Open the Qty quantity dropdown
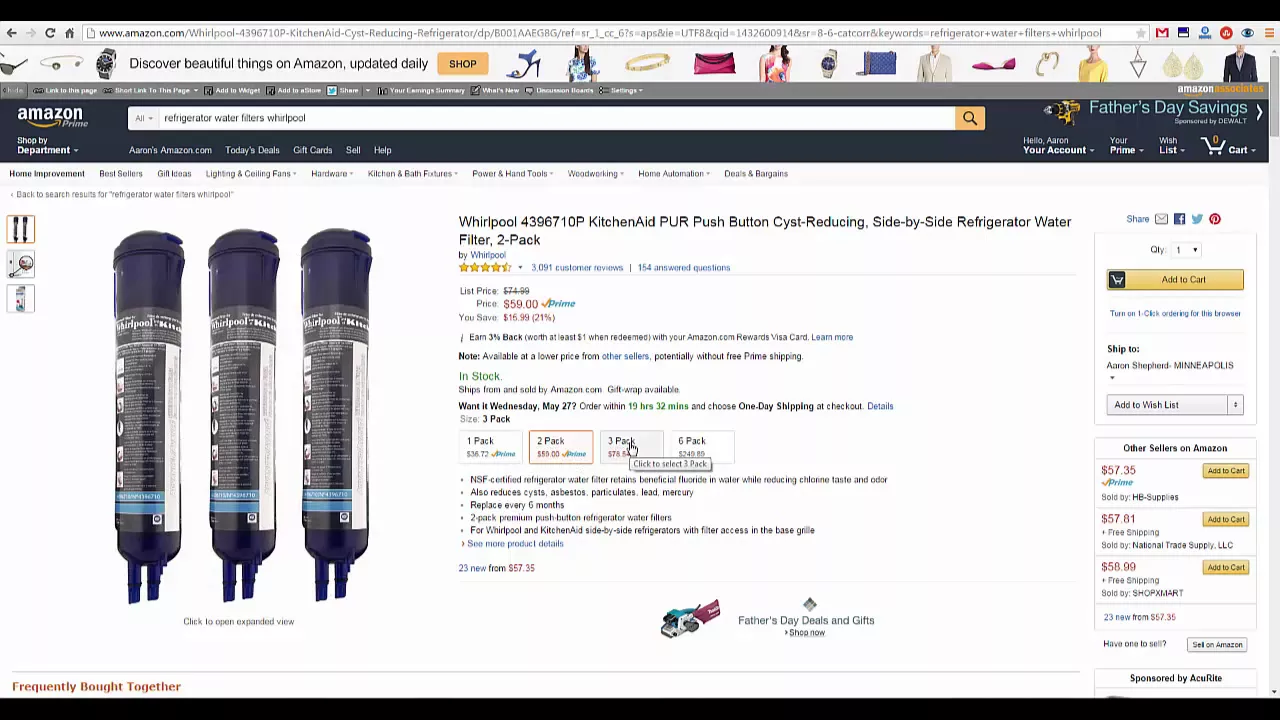The width and height of the screenshot is (1280, 720). [1187, 250]
